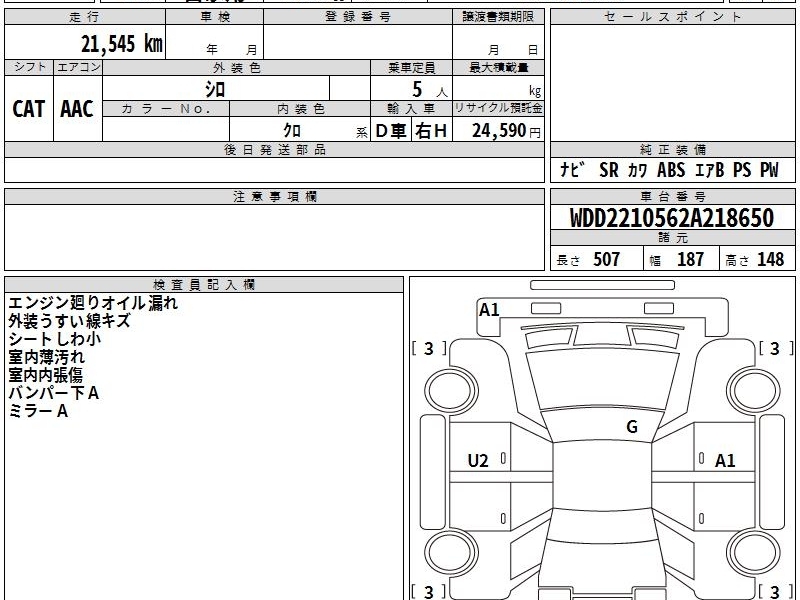Image resolution: width=800 pixels, height=600 pixels.
Task: Select the CAT transmission value
Action: point(29,109)
